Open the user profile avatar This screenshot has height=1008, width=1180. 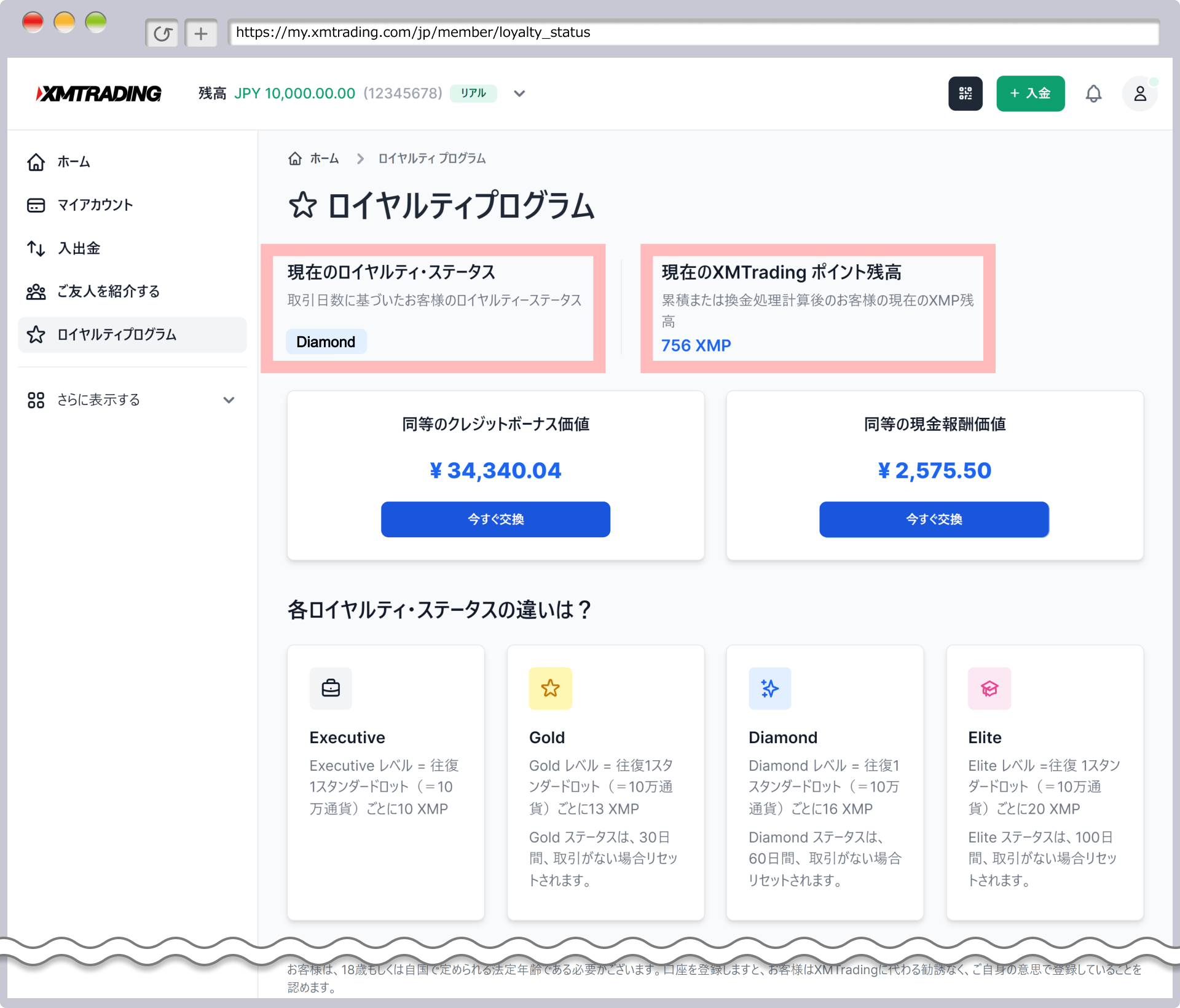pos(1140,93)
